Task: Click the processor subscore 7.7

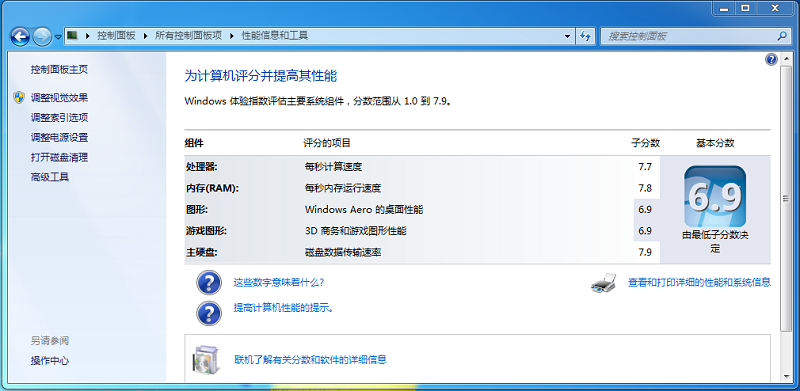Action: coord(645,166)
